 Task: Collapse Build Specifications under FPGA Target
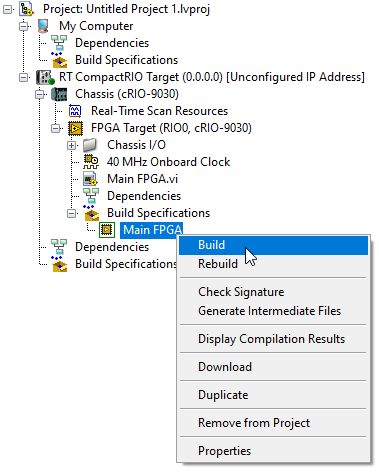click(72, 214)
